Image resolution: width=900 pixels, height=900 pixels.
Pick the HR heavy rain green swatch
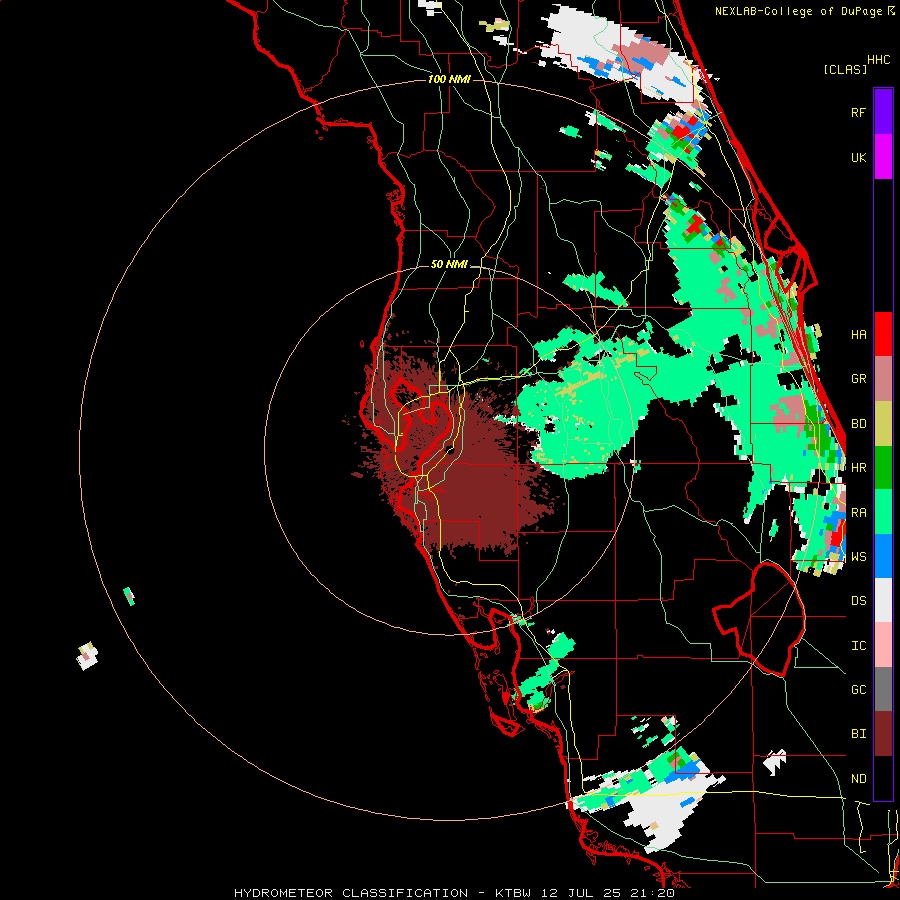pyautogui.click(x=883, y=467)
